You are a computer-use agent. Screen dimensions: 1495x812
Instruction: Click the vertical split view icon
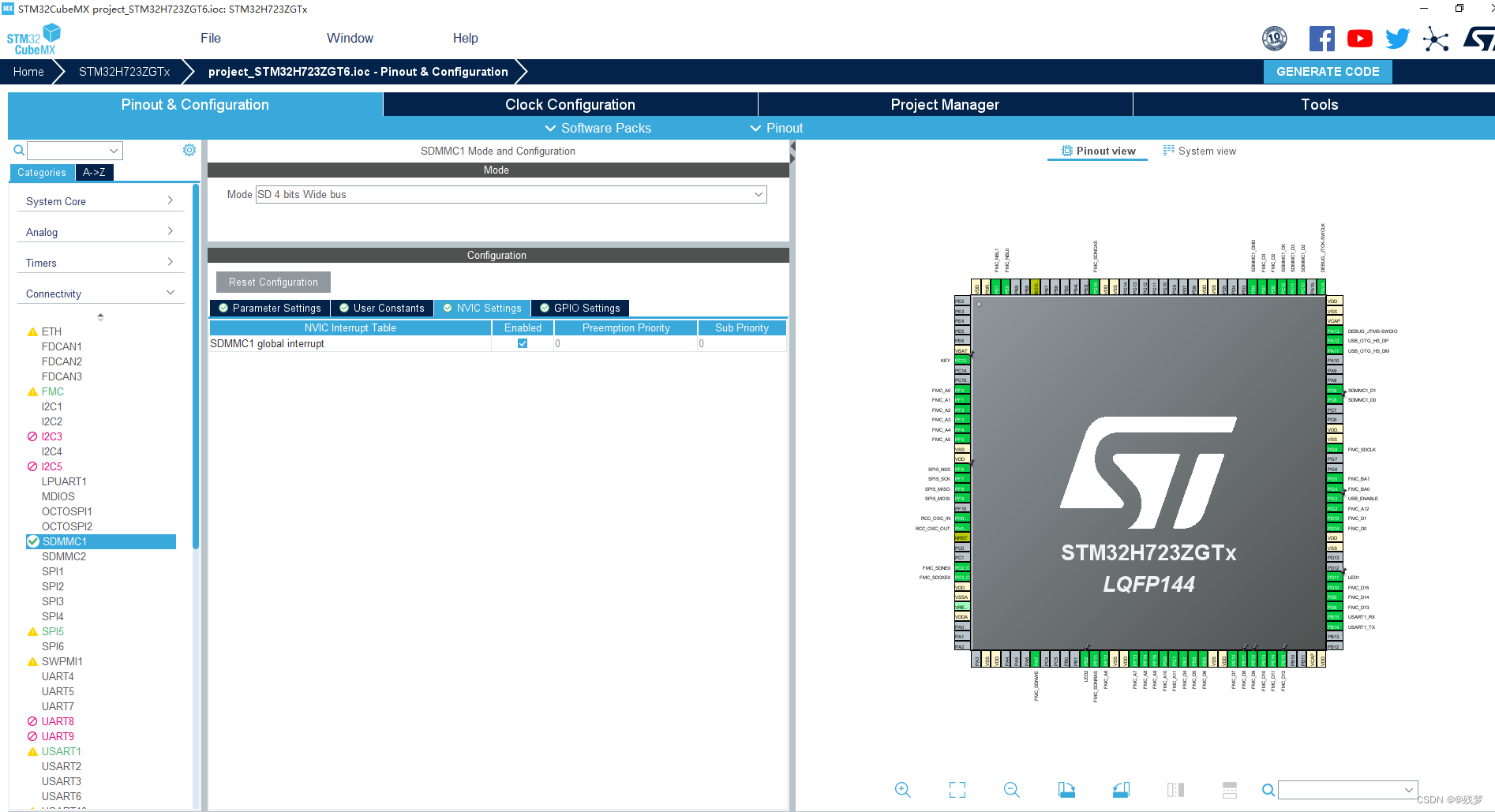tap(1175, 790)
